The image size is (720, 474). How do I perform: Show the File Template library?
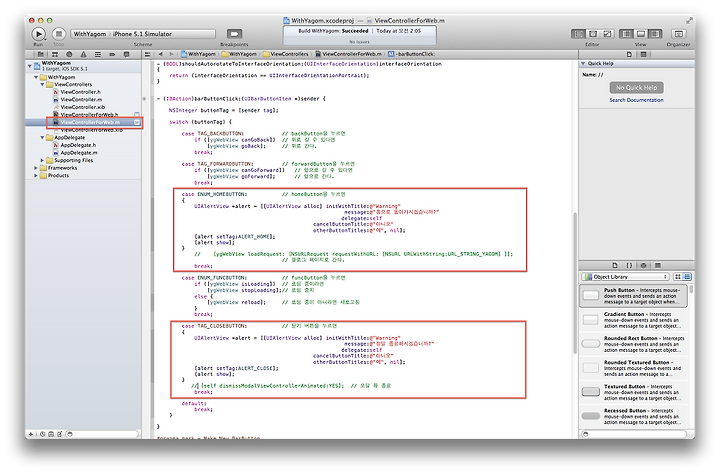(x=615, y=265)
